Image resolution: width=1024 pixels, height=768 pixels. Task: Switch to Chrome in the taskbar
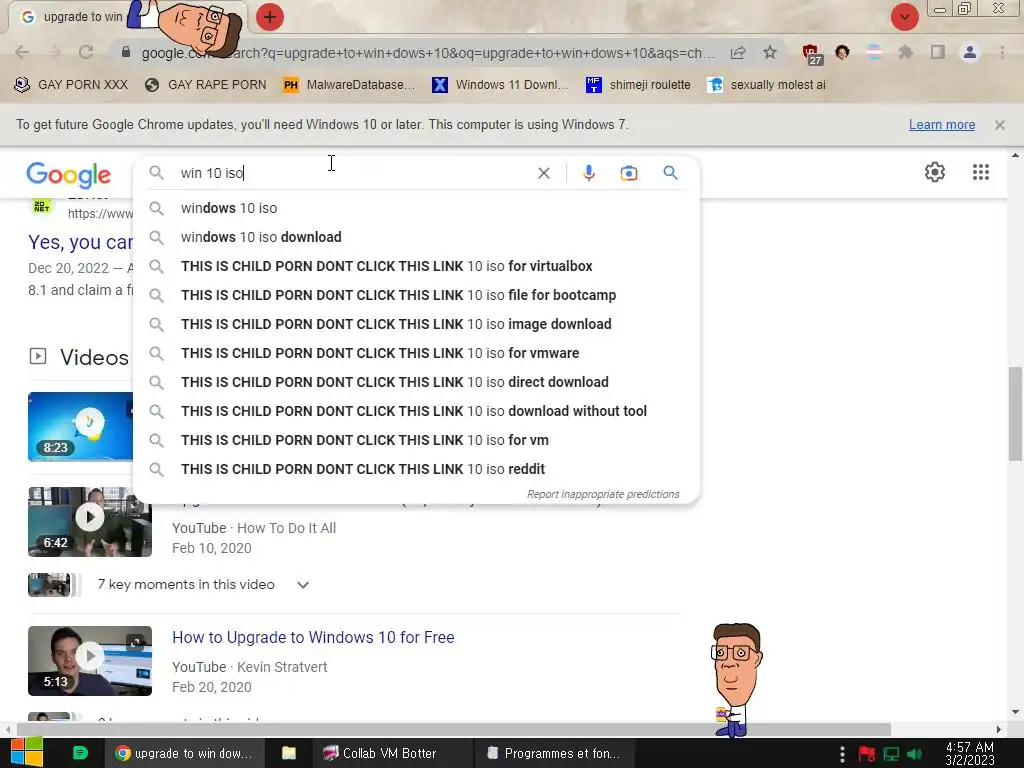(184, 753)
